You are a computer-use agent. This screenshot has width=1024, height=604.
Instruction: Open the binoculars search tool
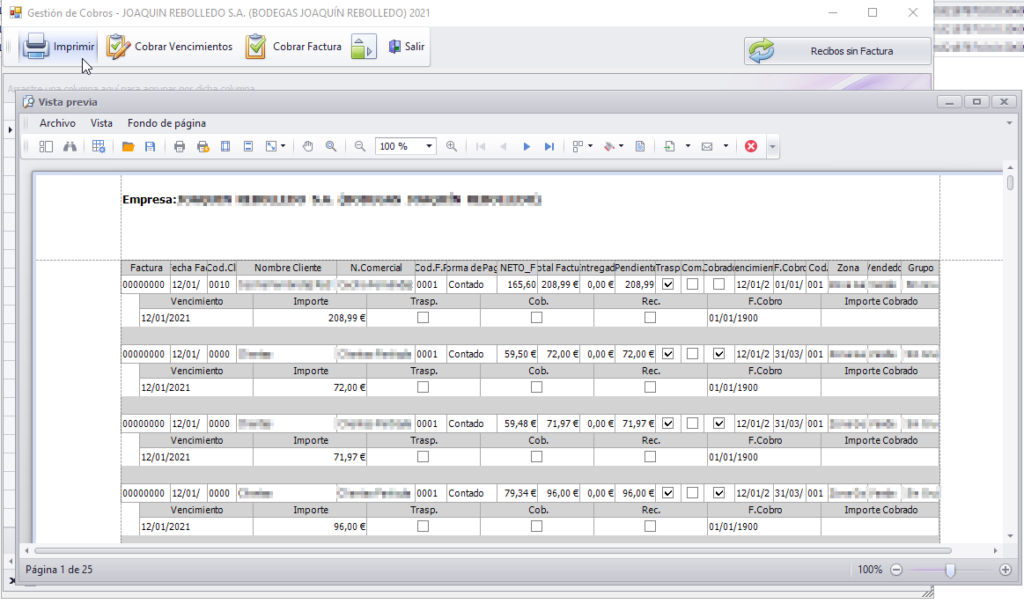click(x=70, y=147)
